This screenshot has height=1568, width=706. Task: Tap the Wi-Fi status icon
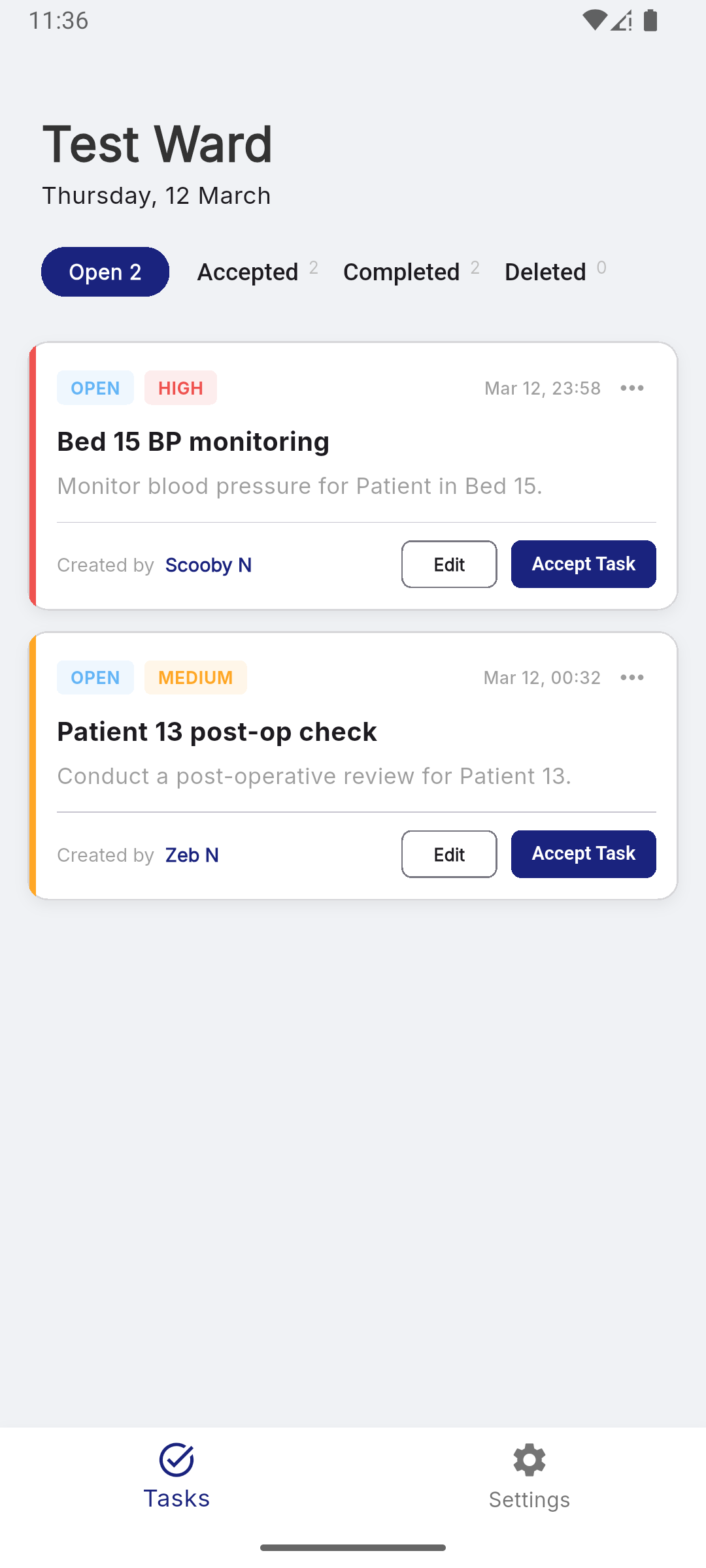(594, 21)
